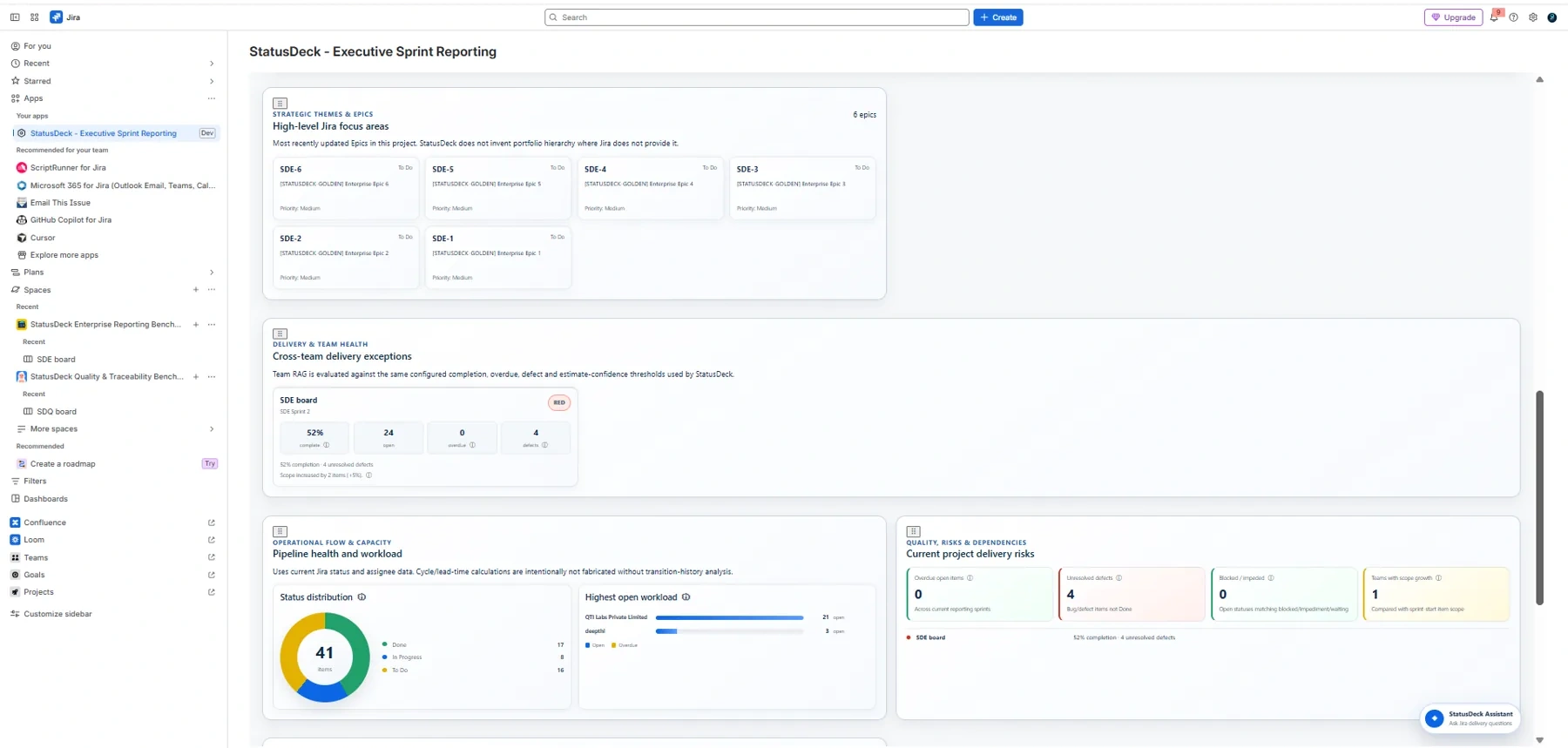The height and width of the screenshot is (748, 1568).
Task: Click drag handle on Strategic Themes card
Action: (280, 103)
